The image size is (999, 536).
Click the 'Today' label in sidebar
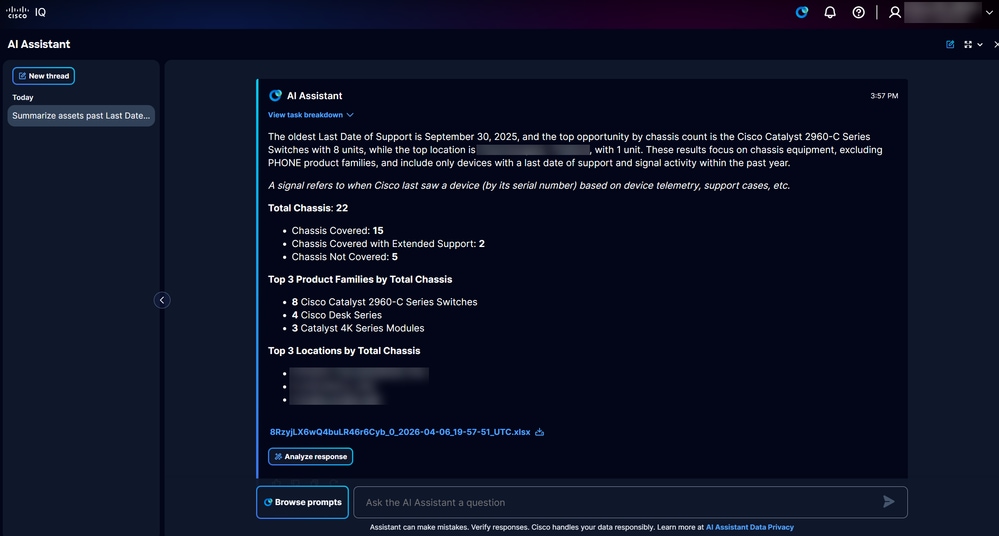22,98
